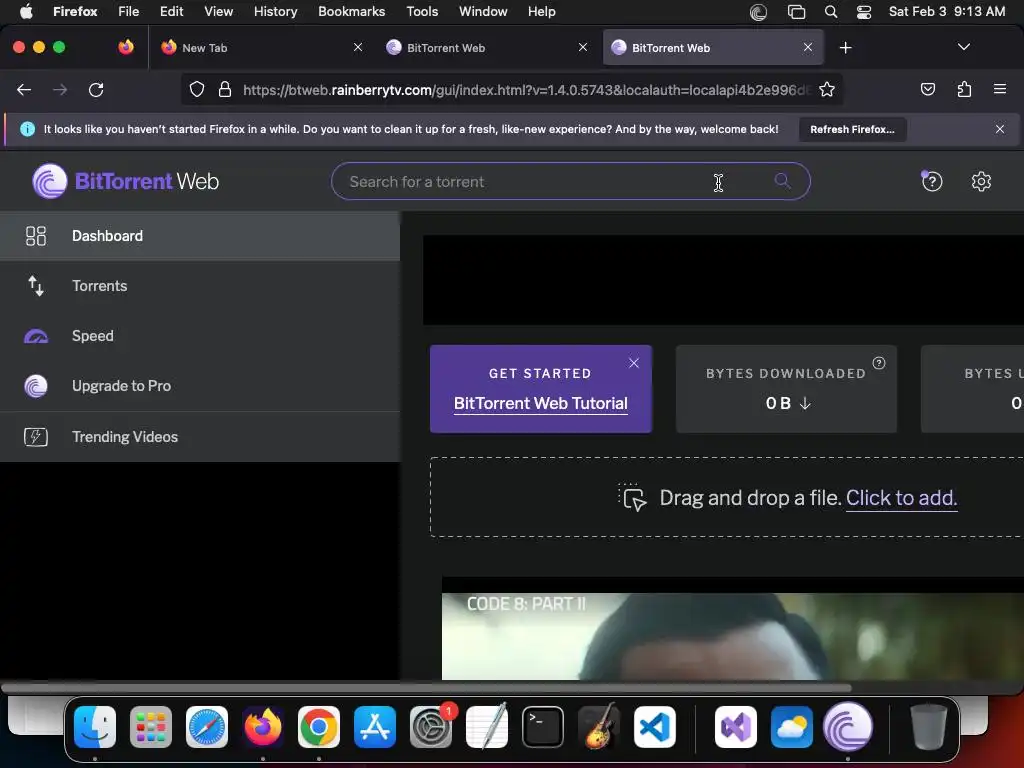The image size is (1024, 768).
Task: Open the Bookmarks menu
Action: (x=351, y=12)
